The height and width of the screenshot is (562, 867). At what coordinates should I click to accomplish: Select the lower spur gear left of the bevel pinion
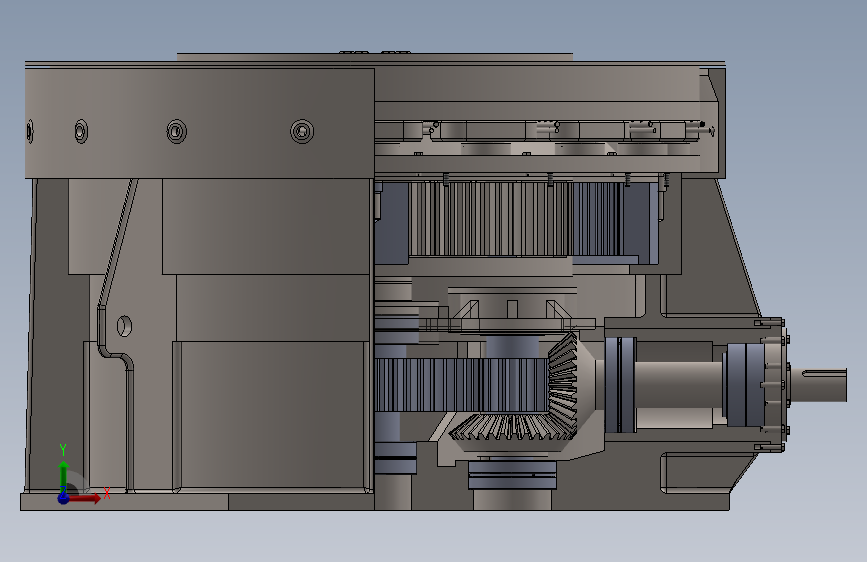click(462, 385)
